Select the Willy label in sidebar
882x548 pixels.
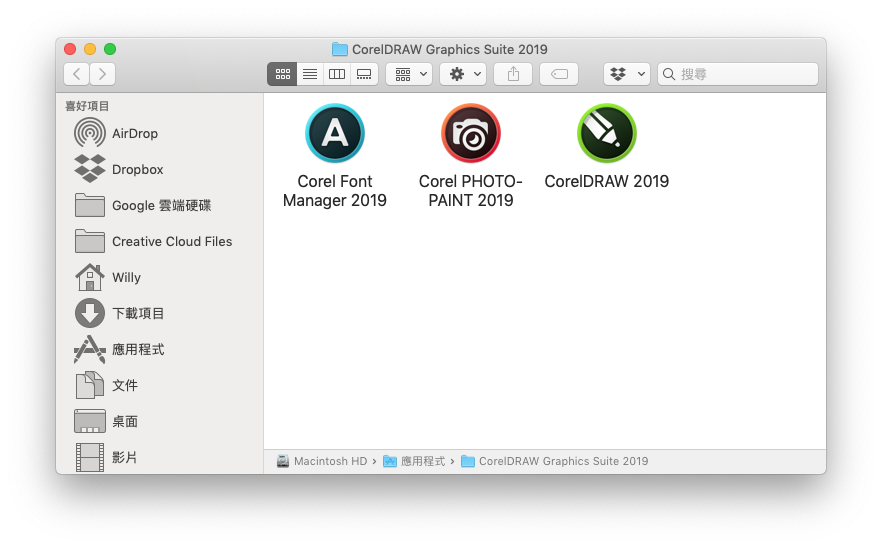[127, 277]
